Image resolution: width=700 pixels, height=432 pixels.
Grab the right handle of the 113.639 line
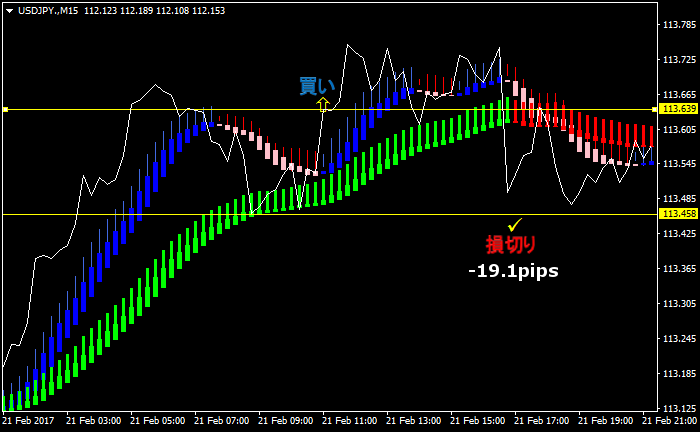[x=654, y=109]
